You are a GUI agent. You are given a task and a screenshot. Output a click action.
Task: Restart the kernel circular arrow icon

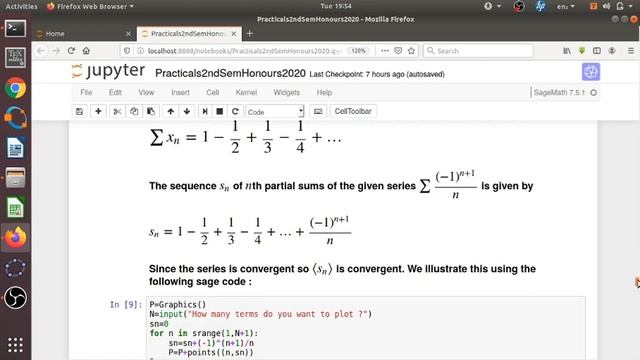(x=235, y=111)
